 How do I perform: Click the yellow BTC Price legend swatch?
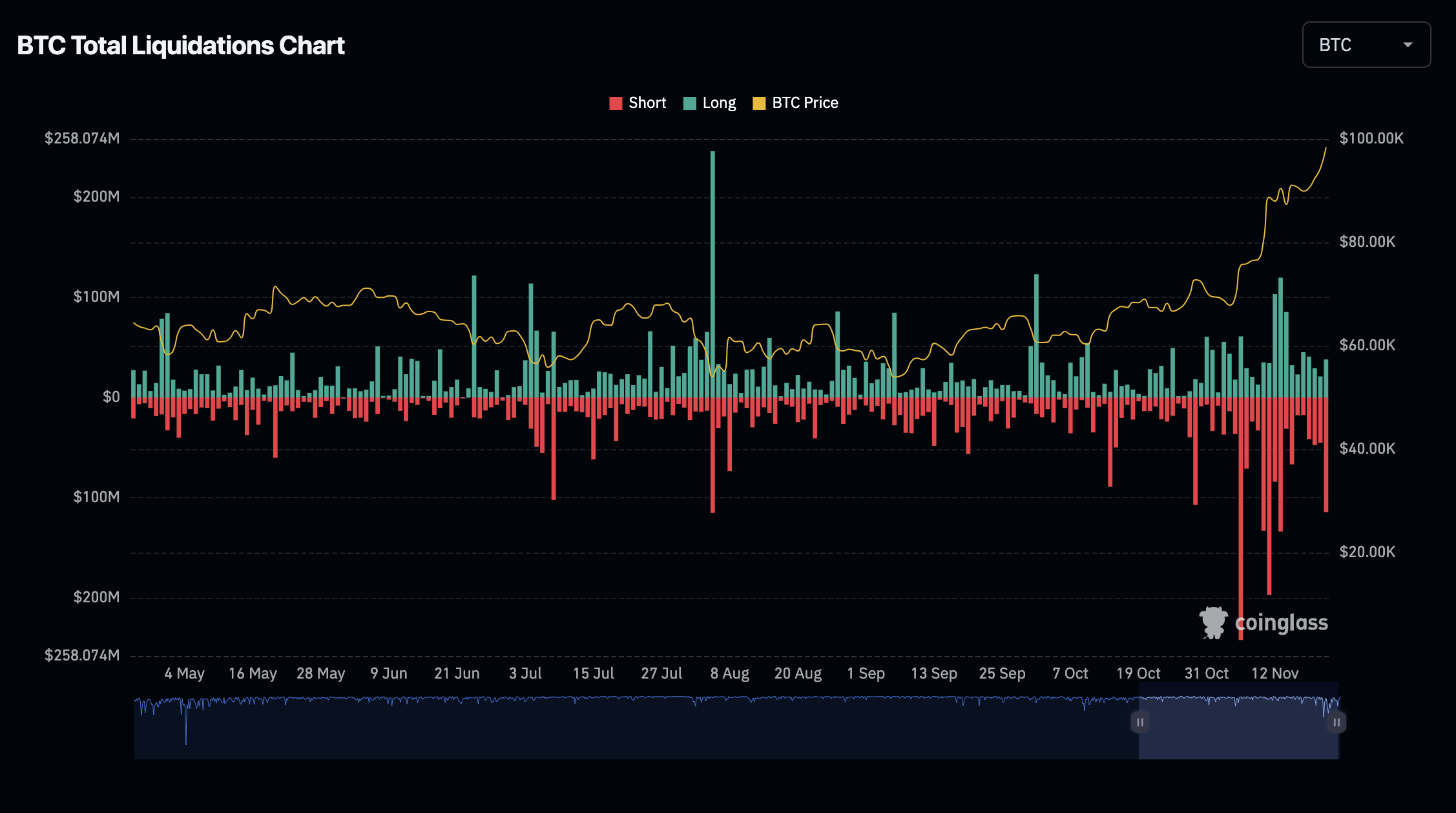(x=759, y=103)
